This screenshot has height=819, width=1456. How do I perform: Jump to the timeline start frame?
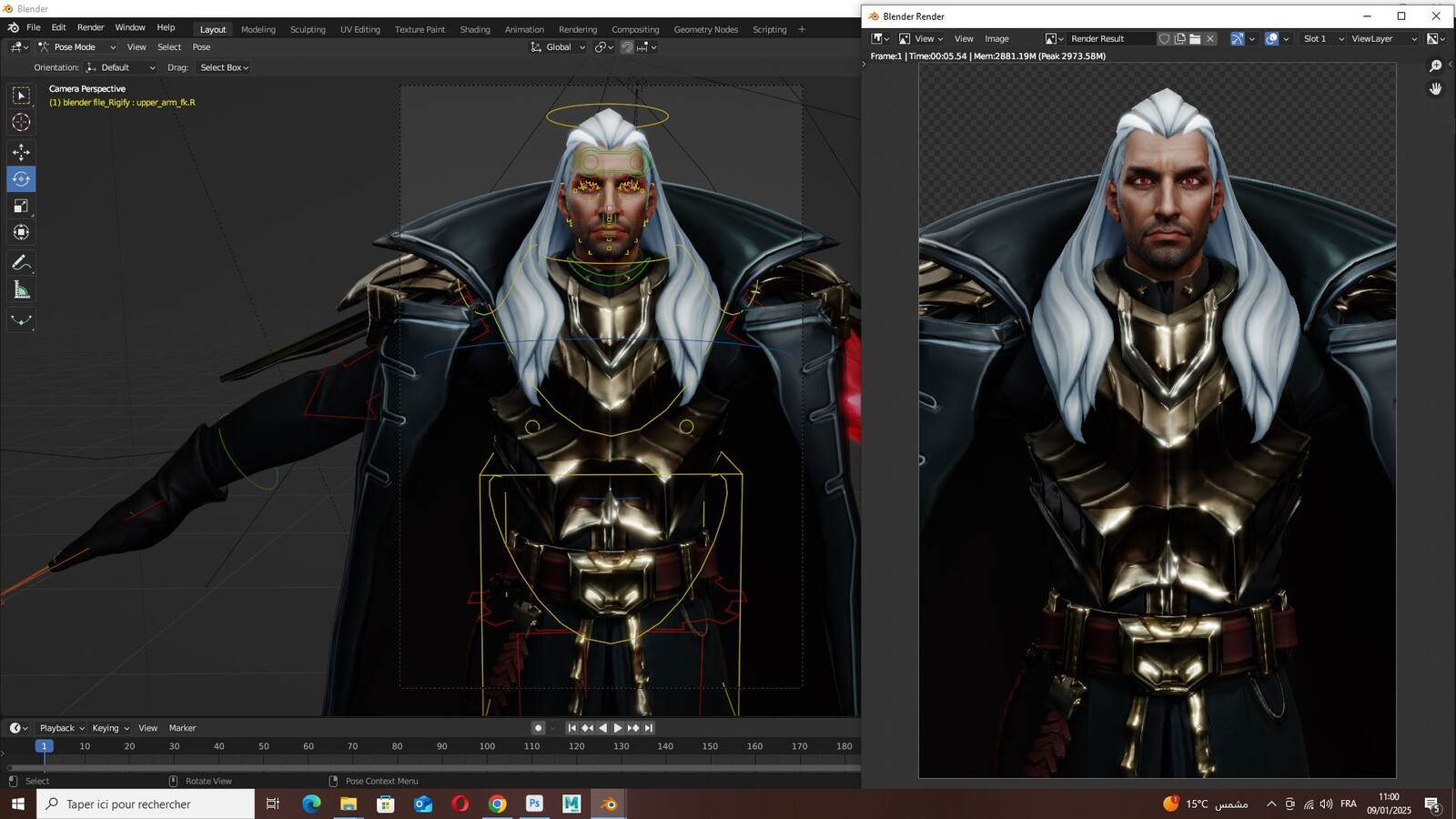point(571,728)
